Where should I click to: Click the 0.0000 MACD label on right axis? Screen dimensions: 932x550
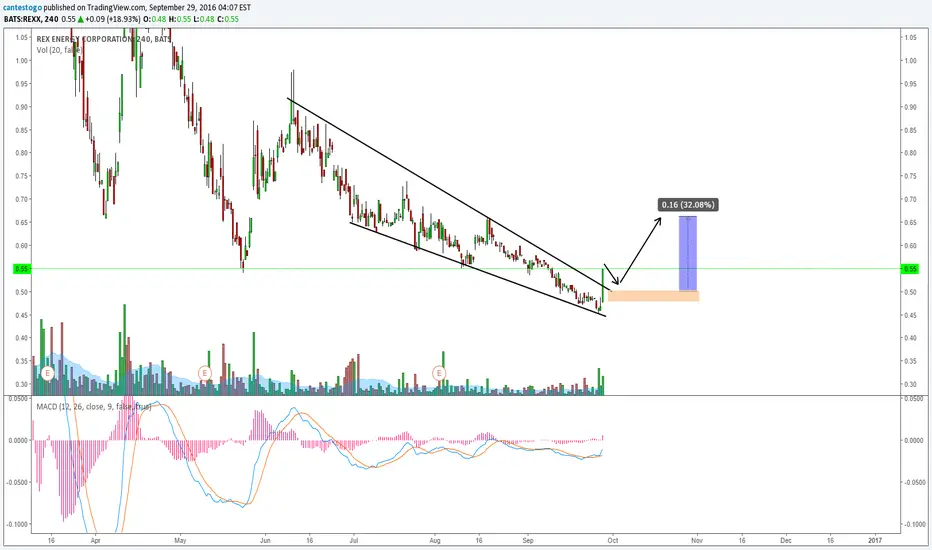pyautogui.click(x=914, y=441)
